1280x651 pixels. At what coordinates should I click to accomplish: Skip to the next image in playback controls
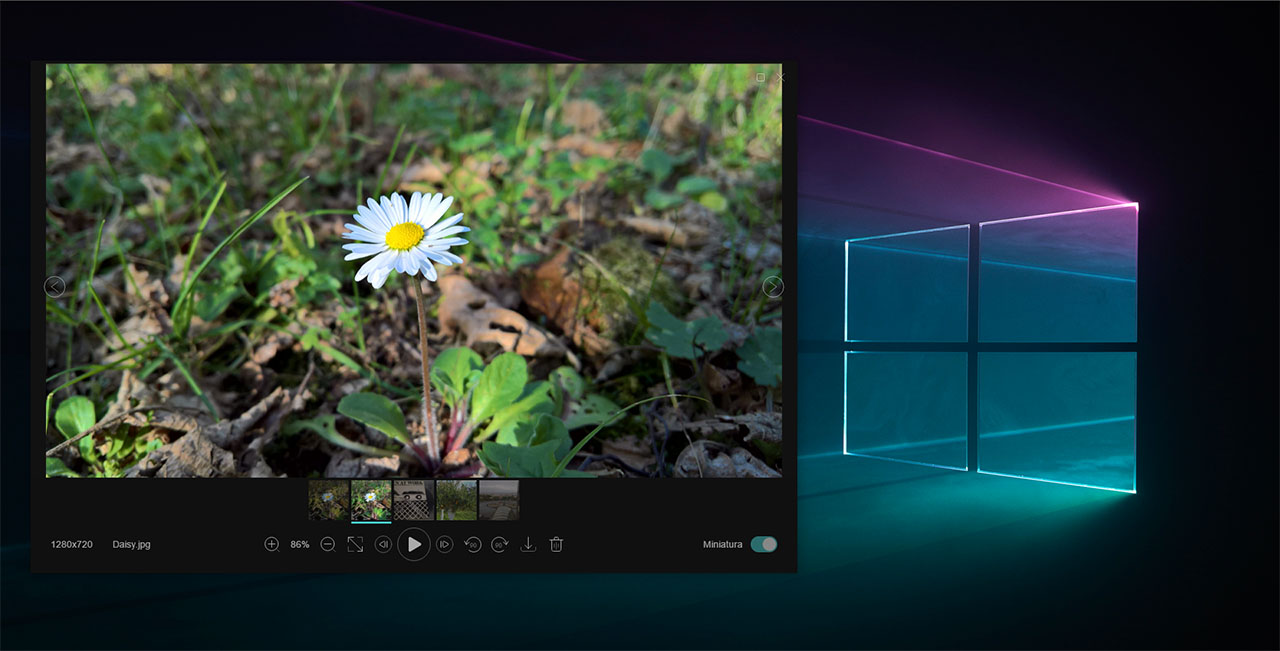(x=445, y=544)
